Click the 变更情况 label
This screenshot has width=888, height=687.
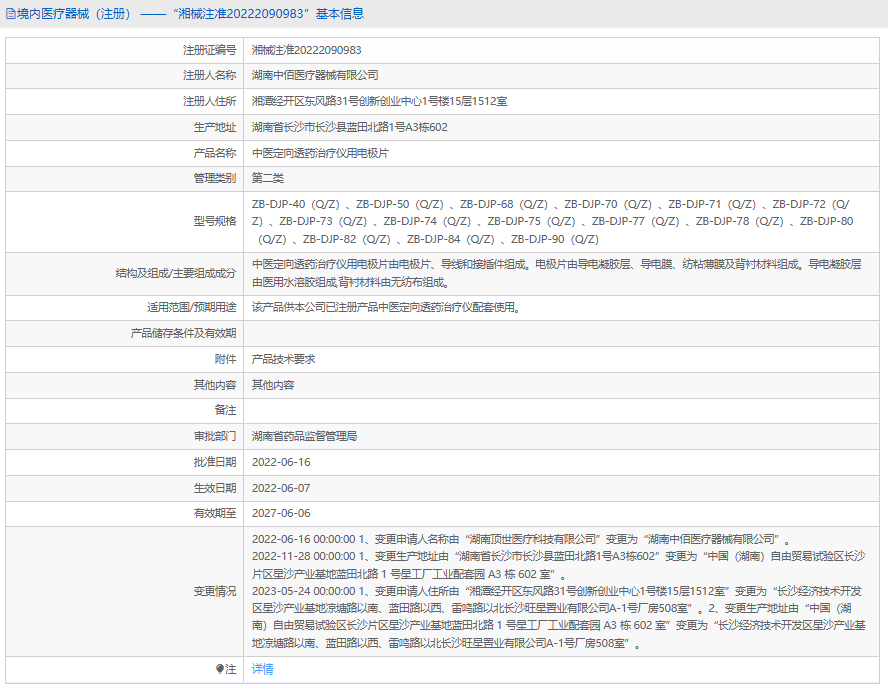[x=215, y=591]
